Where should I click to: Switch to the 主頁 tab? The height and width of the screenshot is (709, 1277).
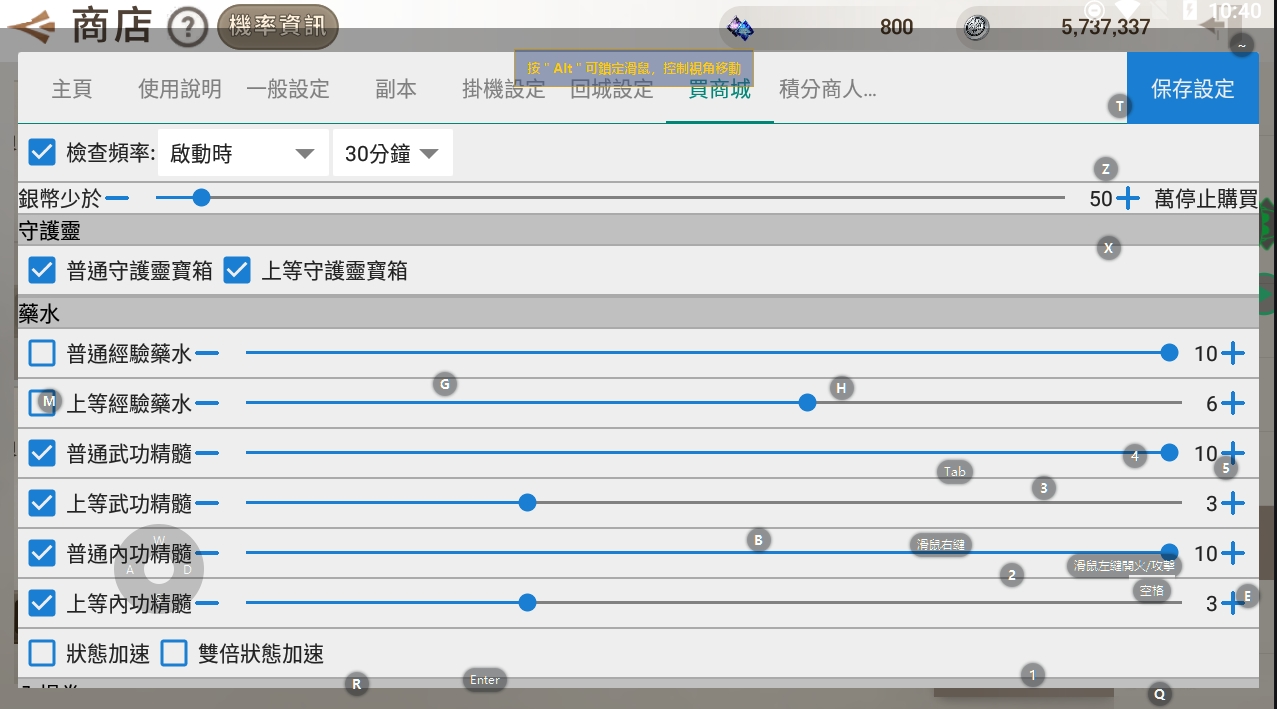[x=71, y=88]
